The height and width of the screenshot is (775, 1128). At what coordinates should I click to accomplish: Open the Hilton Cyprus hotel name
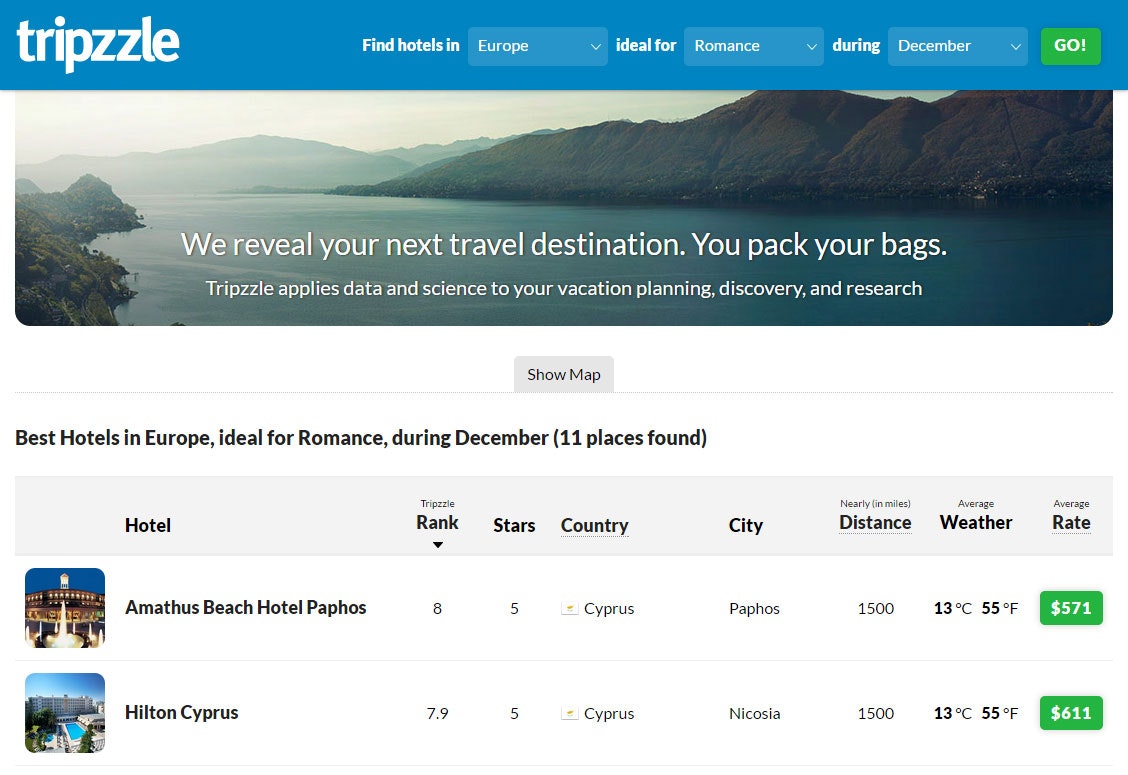point(181,712)
